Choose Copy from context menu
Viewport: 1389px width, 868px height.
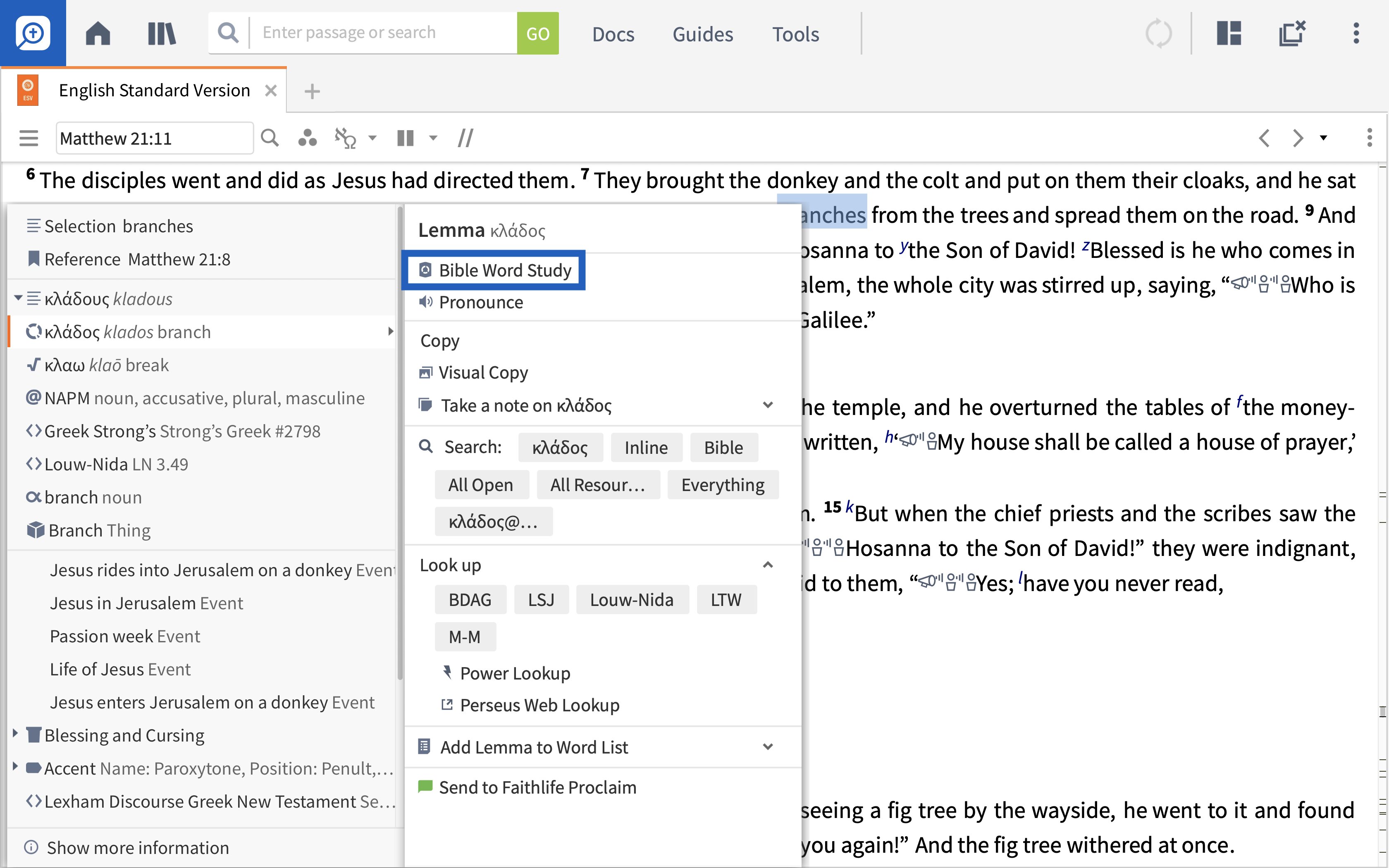(x=440, y=341)
